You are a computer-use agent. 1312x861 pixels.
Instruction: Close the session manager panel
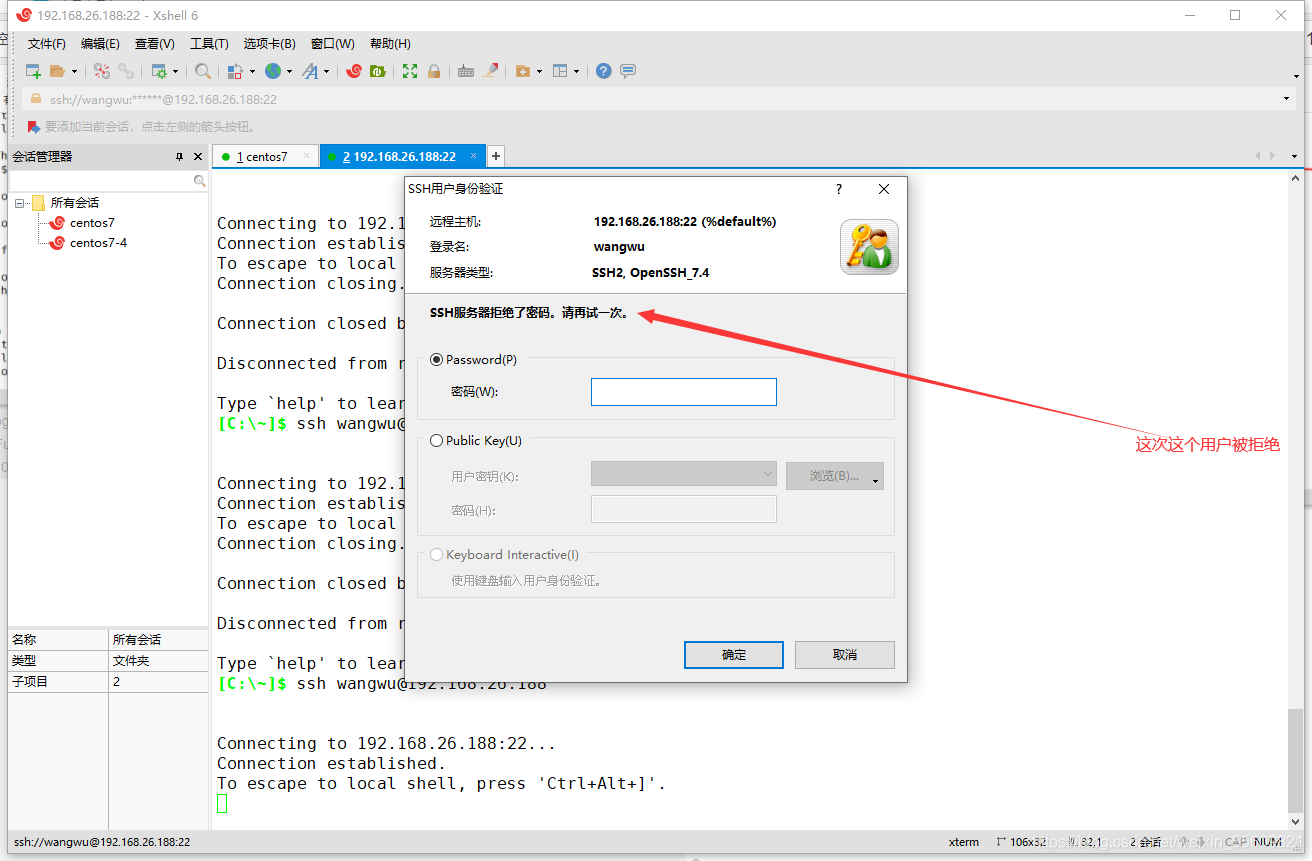tap(198, 157)
